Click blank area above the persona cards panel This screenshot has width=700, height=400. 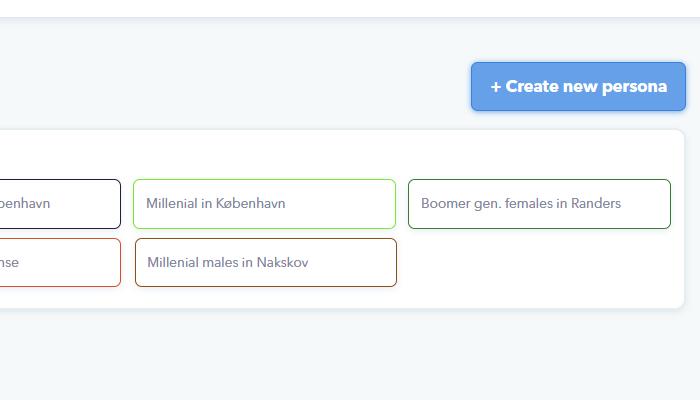pos(223,85)
